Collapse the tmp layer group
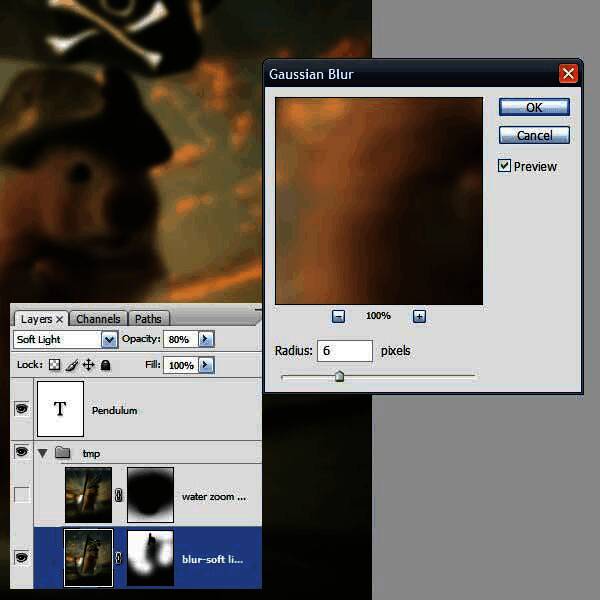Image resolution: width=600 pixels, height=600 pixels. (x=43, y=453)
